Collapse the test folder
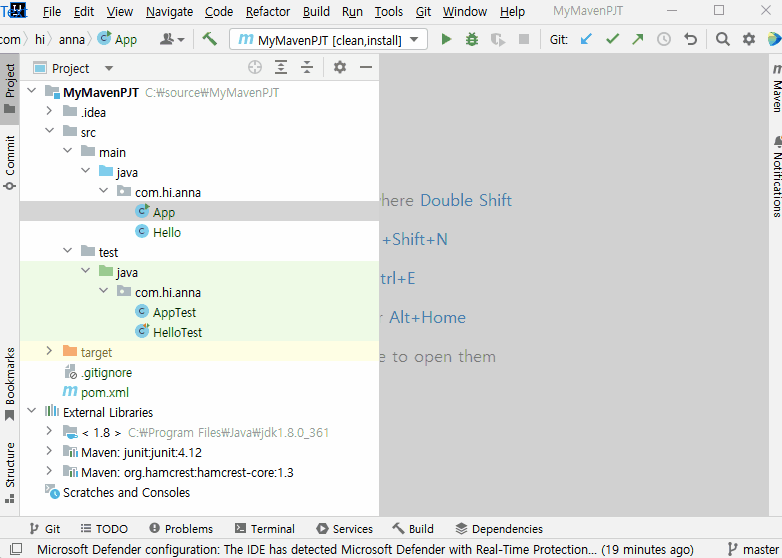 coord(67,250)
